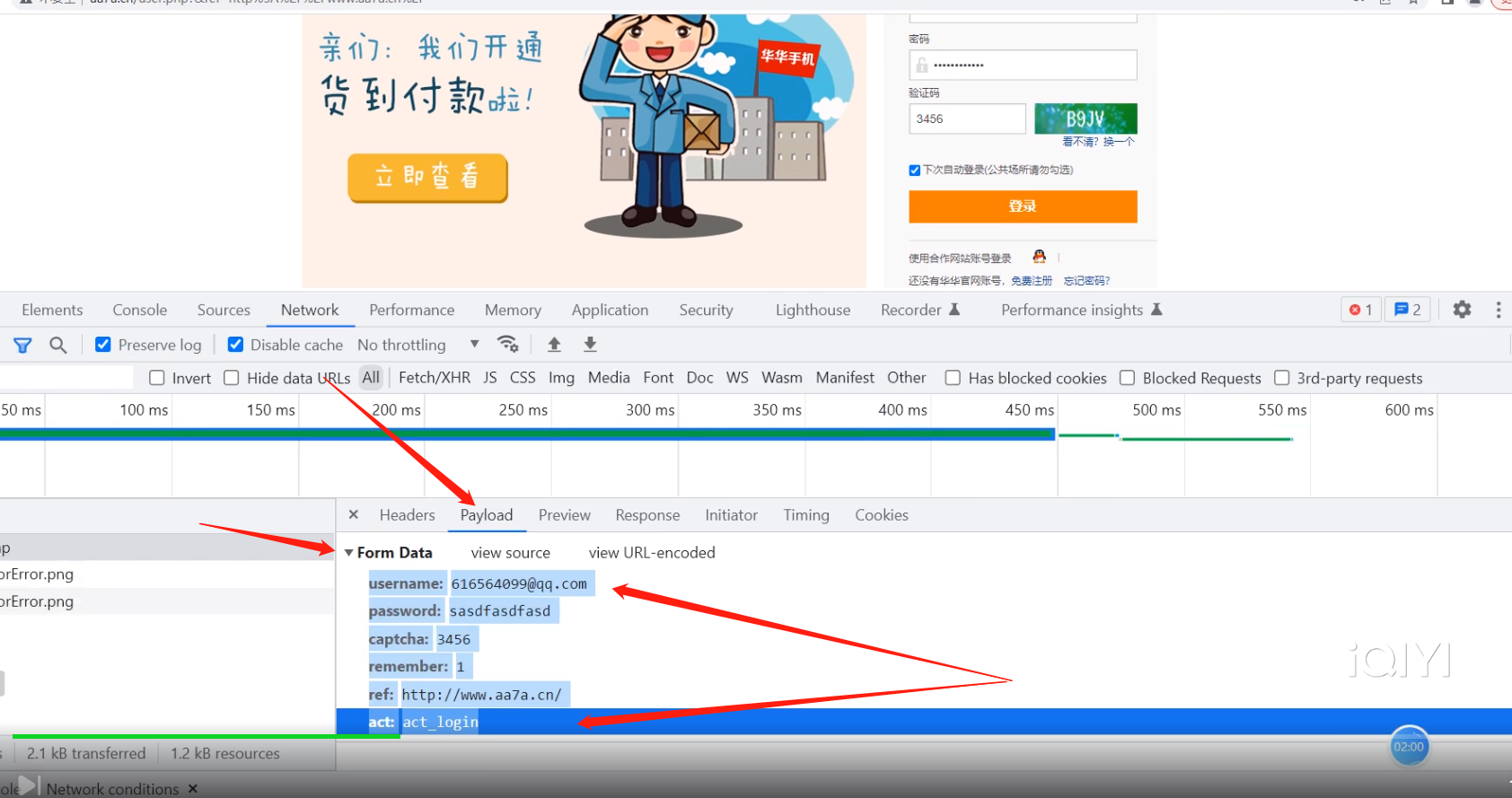This screenshot has width=1512, height=798.
Task: Click the blue messages count badge
Action: 1408,310
